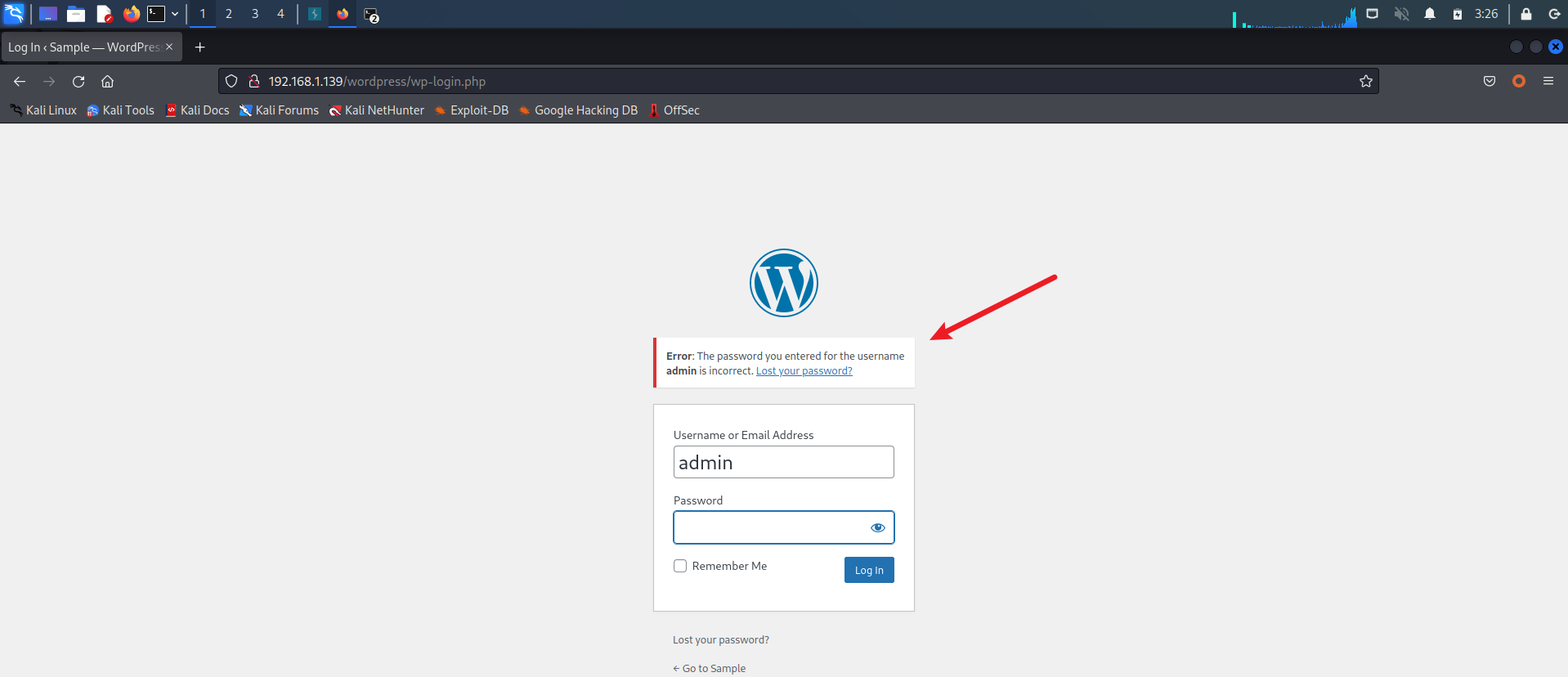The width and height of the screenshot is (1568, 677).
Task: Check the Remember Me checkbox
Action: [x=680, y=566]
